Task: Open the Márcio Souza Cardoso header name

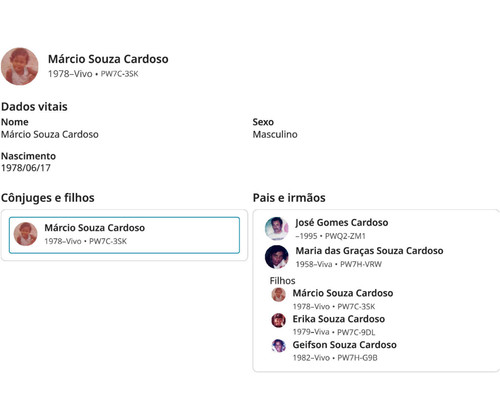Action: tap(108, 59)
